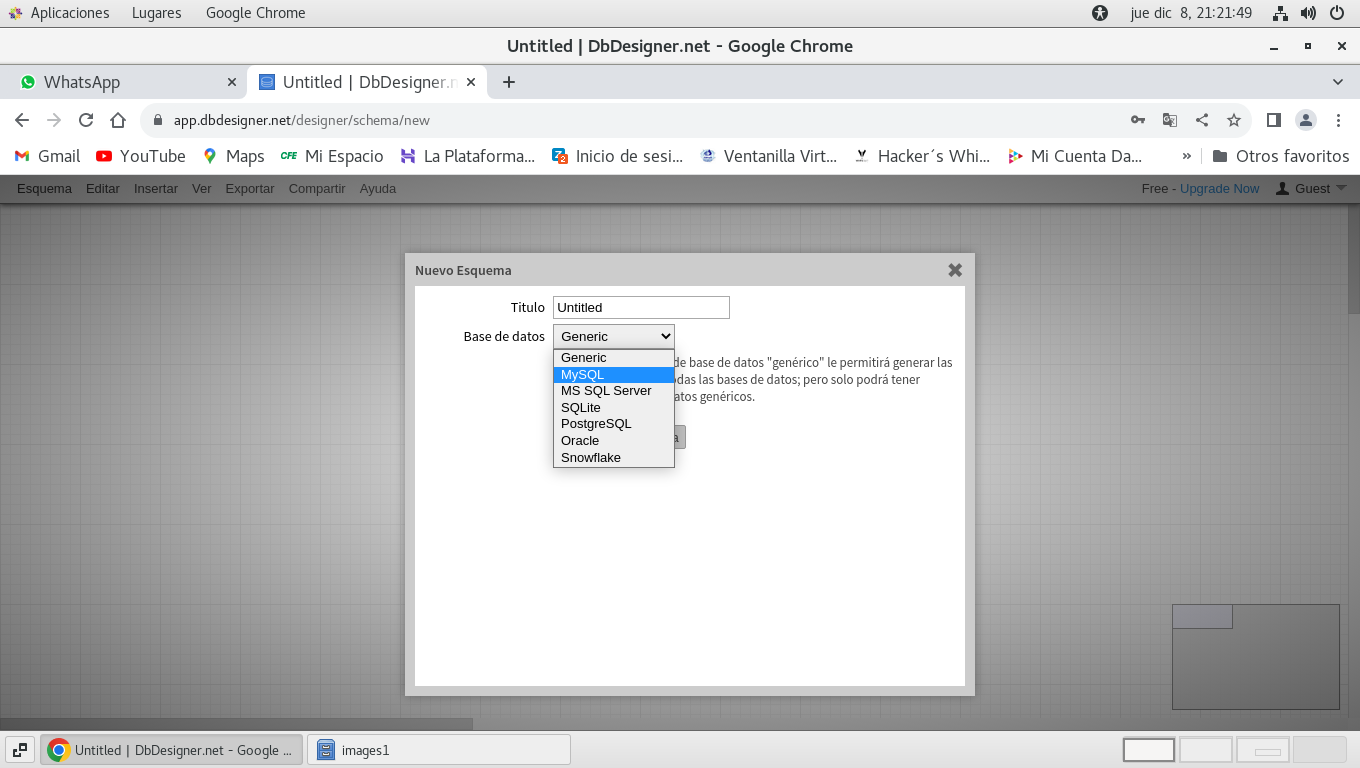The image size is (1360, 768).
Task: Click the share page icon in address bar
Action: (1202, 120)
